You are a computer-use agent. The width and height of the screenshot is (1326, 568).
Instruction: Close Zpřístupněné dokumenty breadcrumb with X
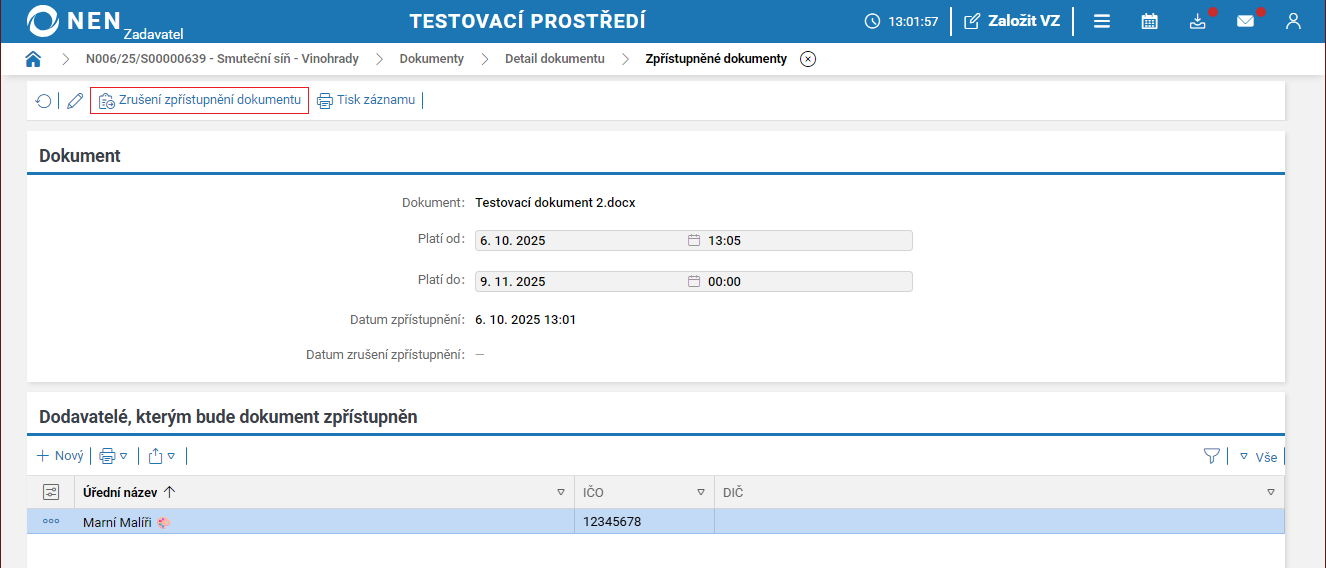click(808, 59)
